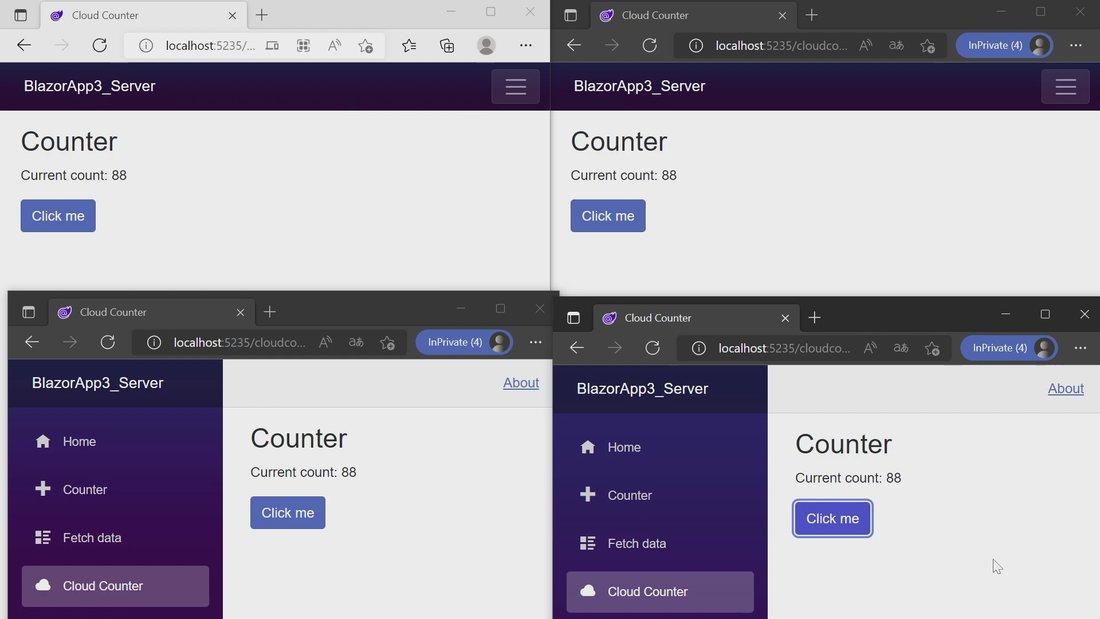The image size is (1100, 619).
Task: Open tab actions menu in top-left window
Action: pyautogui.click(x=20, y=15)
